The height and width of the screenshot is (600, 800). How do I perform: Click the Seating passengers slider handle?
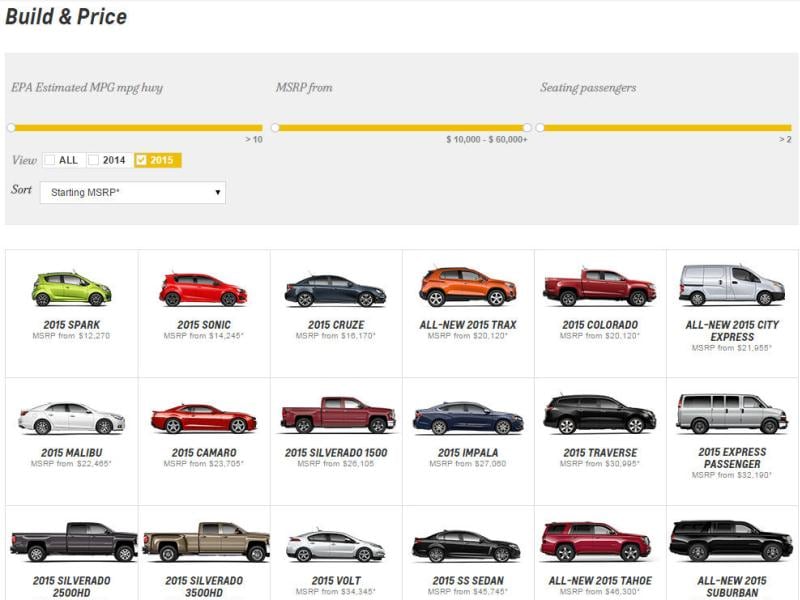[540, 128]
